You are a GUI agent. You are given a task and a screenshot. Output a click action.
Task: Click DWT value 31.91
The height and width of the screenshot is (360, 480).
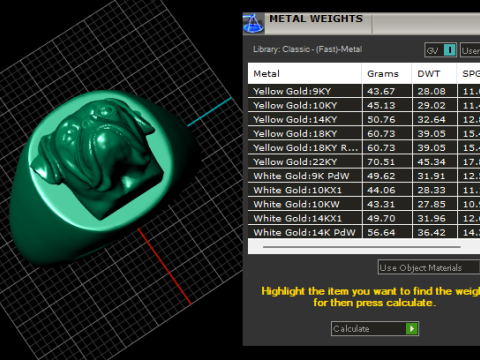tap(432, 176)
